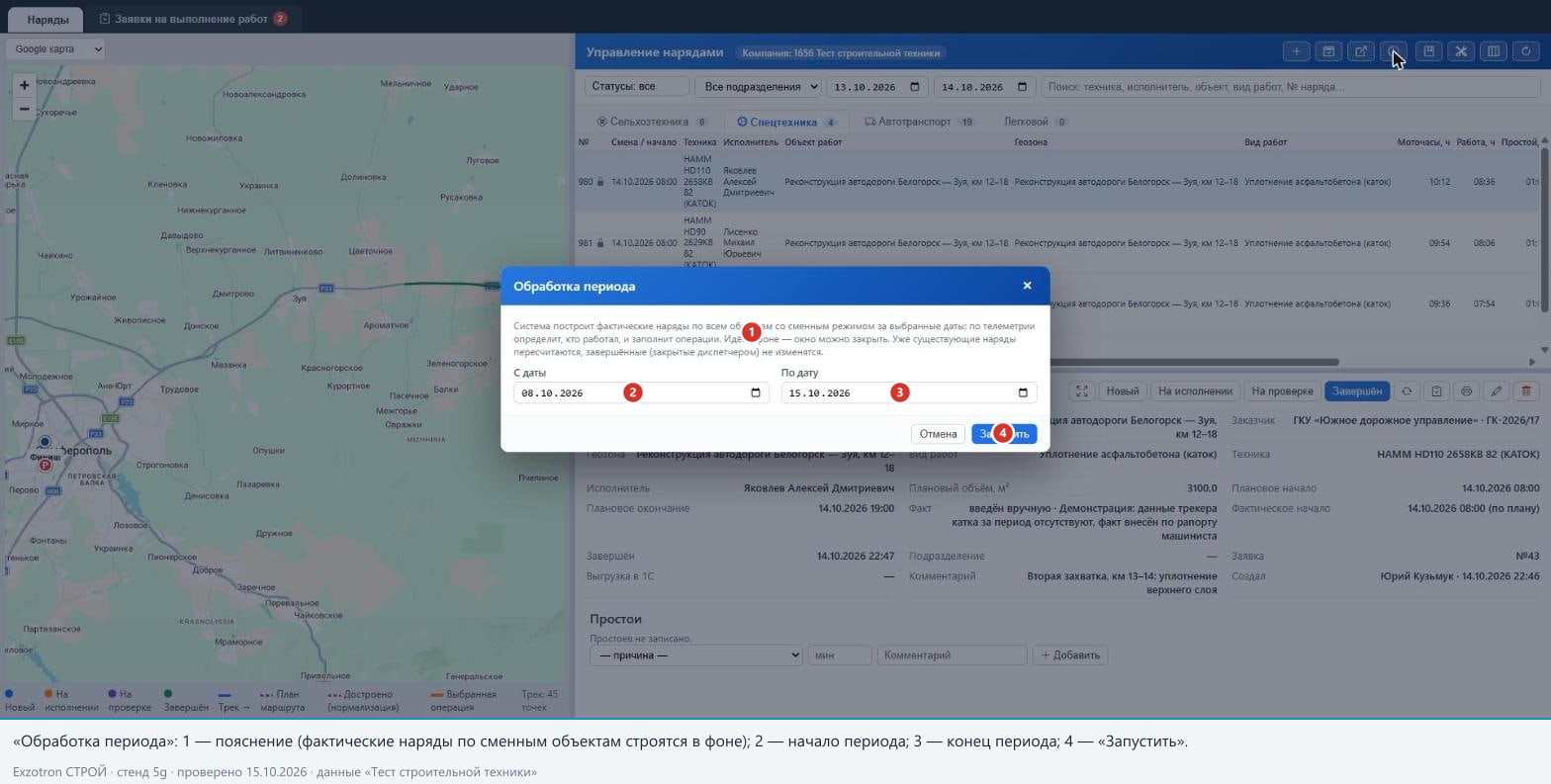Screen dimensions: 1551x784
Task: Click the calendar-check icon in the header toolbar
Action: pos(1328,51)
